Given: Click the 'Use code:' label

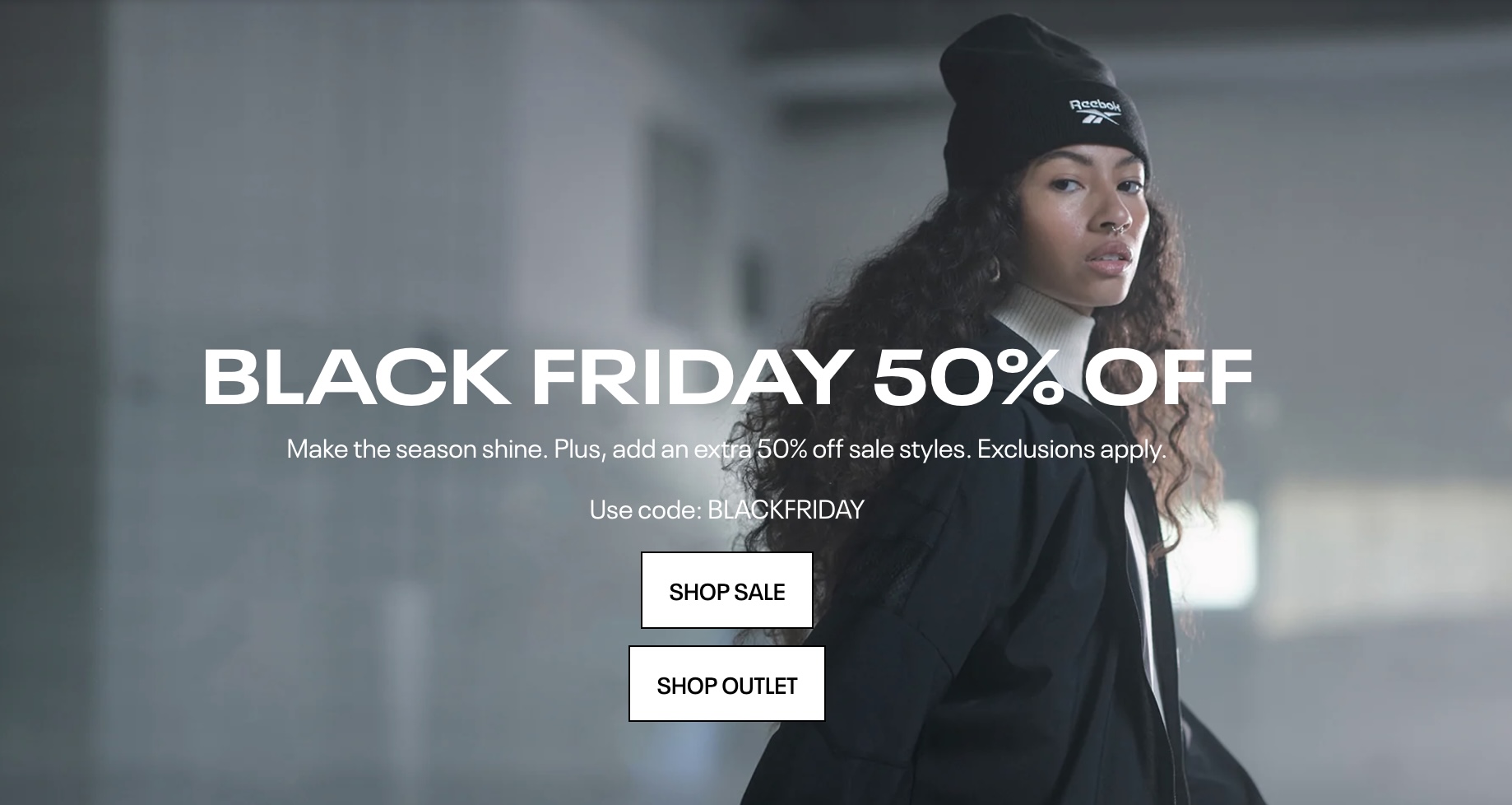Looking at the screenshot, I should [645, 510].
